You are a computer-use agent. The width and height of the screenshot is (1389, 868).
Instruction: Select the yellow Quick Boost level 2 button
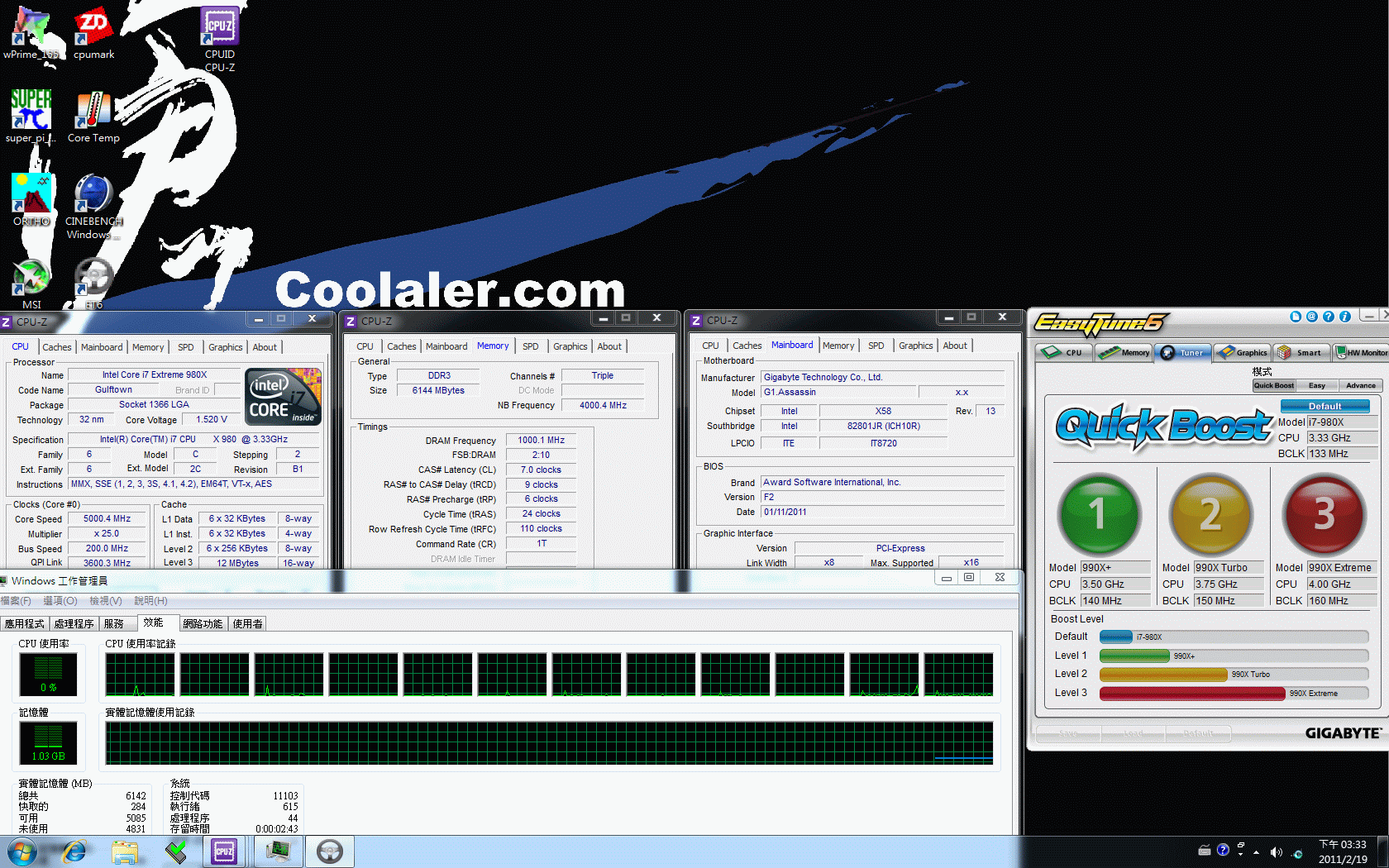[x=1210, y=514]
